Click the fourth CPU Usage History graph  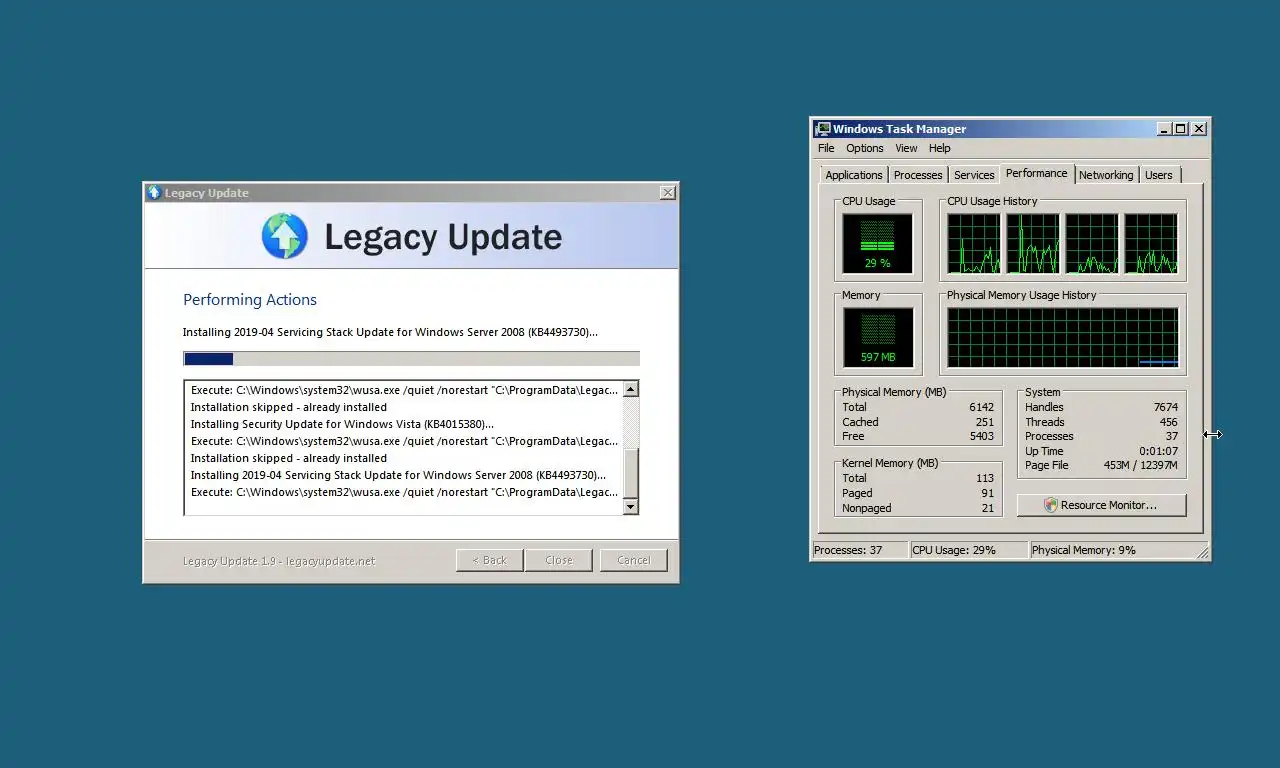click(x=1151, y=243)
